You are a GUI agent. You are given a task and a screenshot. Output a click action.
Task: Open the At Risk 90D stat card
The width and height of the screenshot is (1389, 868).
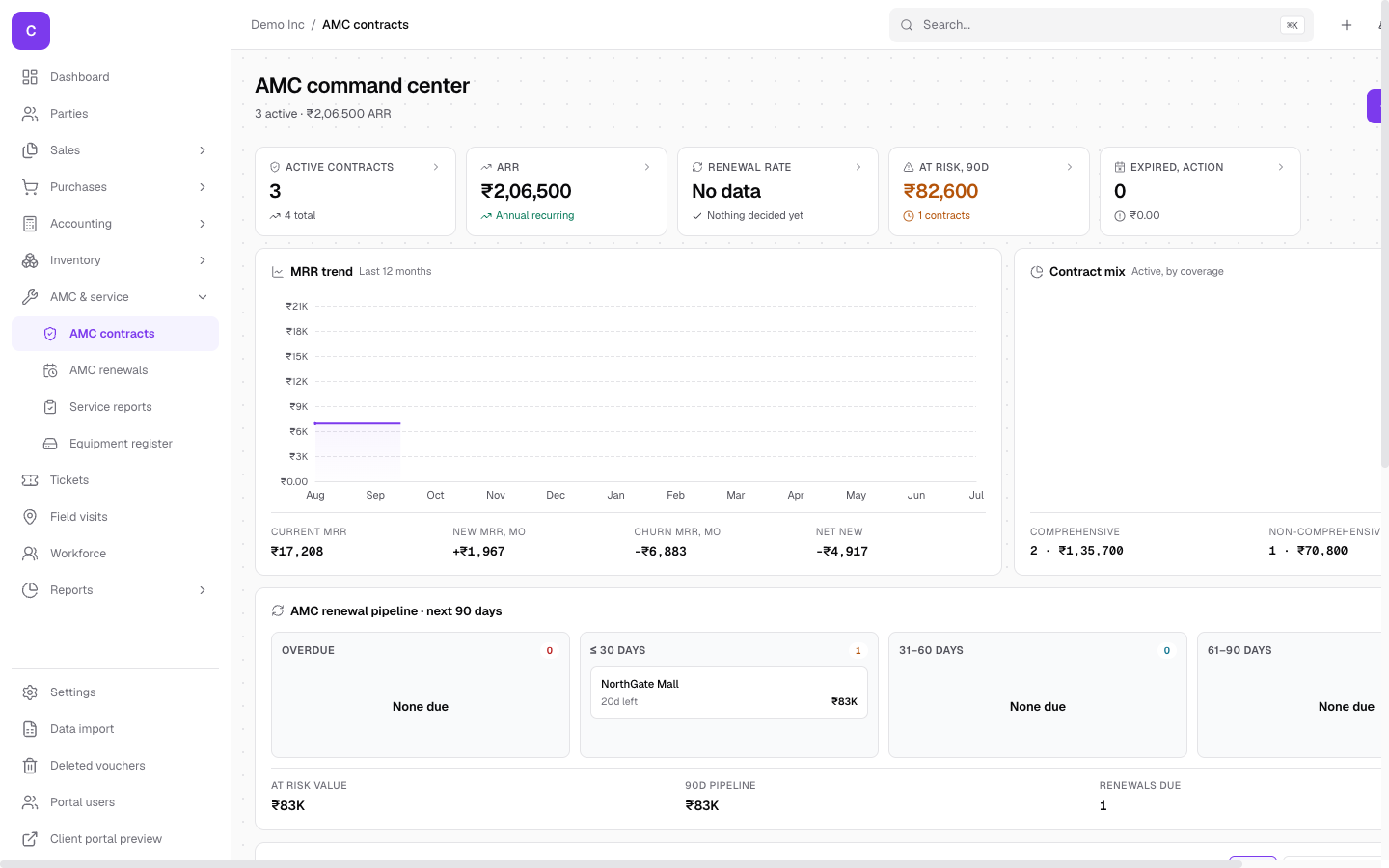point(989,191)
